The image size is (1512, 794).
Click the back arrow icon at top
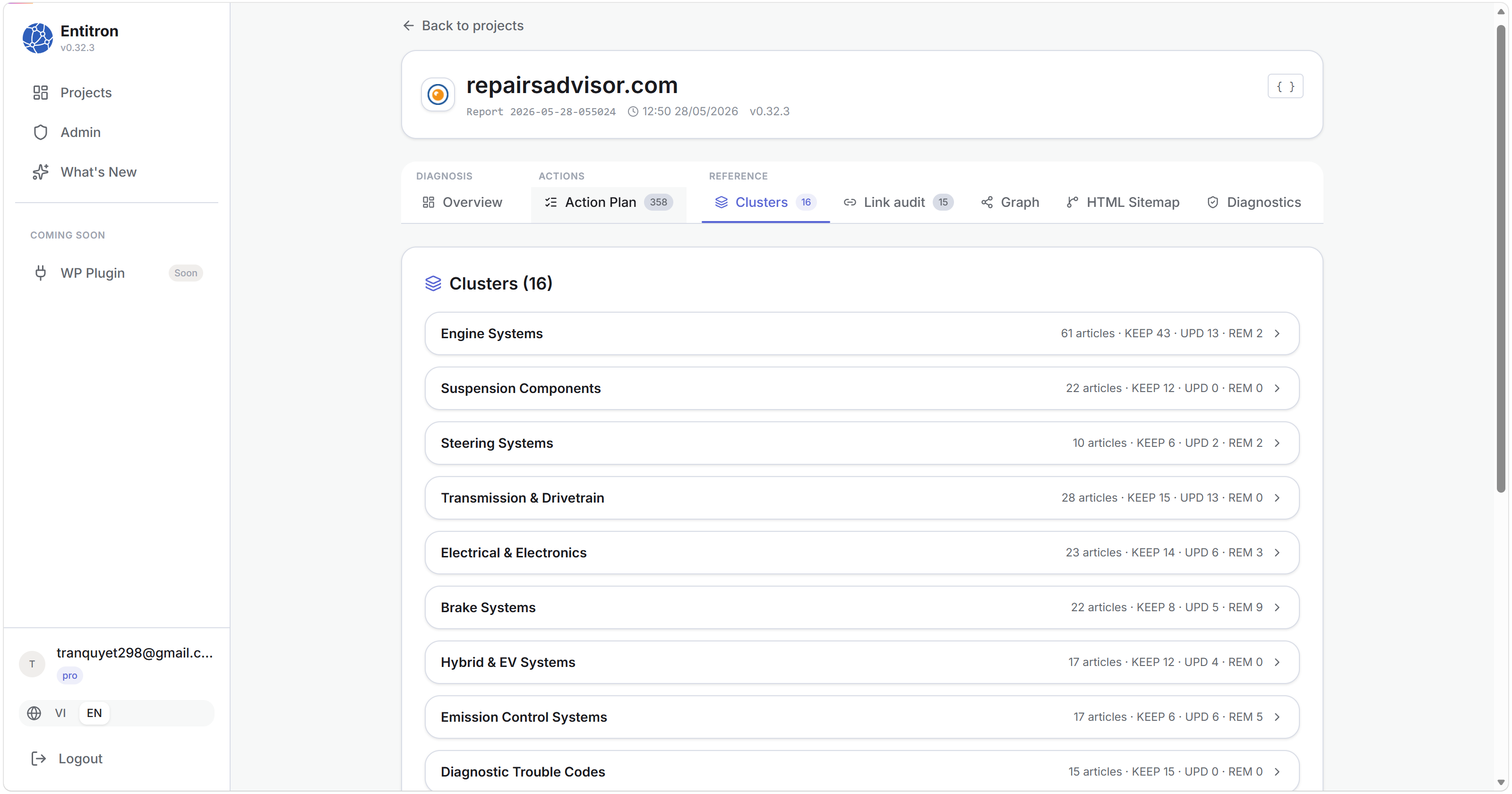tap(409, 26)
